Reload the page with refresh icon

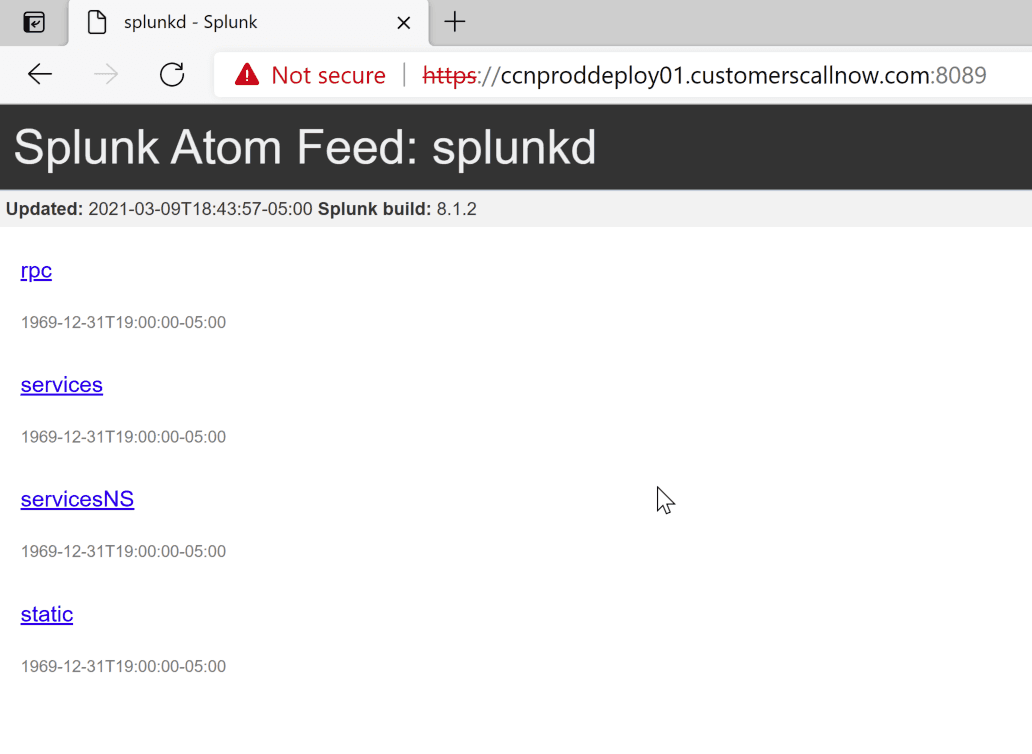tap(172, 74)
